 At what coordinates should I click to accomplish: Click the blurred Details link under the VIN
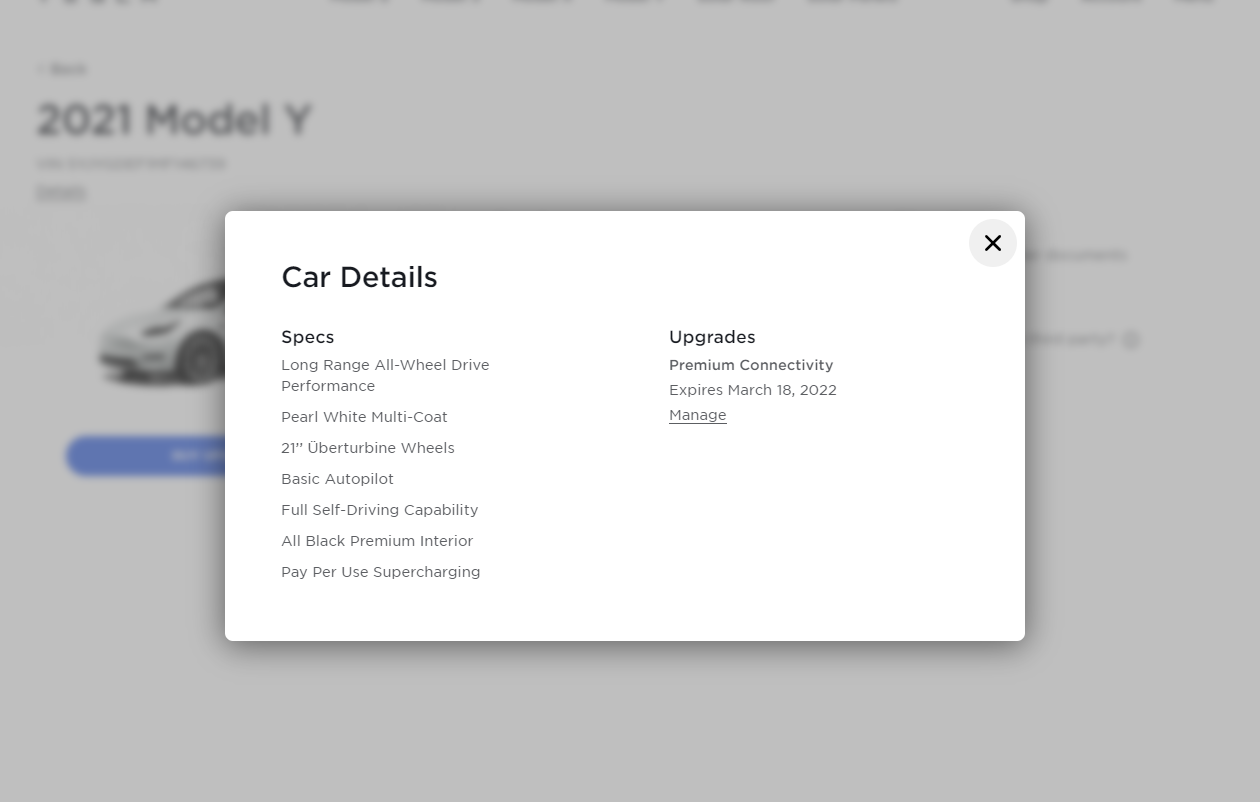[61, 191]
